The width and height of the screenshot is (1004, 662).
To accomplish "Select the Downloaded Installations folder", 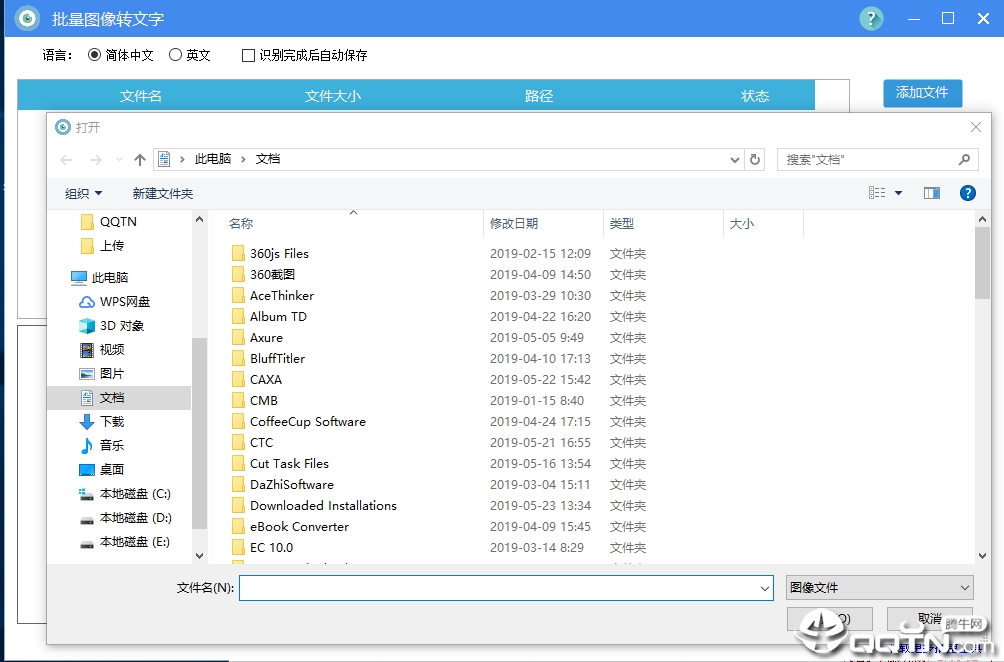I will [x=323, y=506].
